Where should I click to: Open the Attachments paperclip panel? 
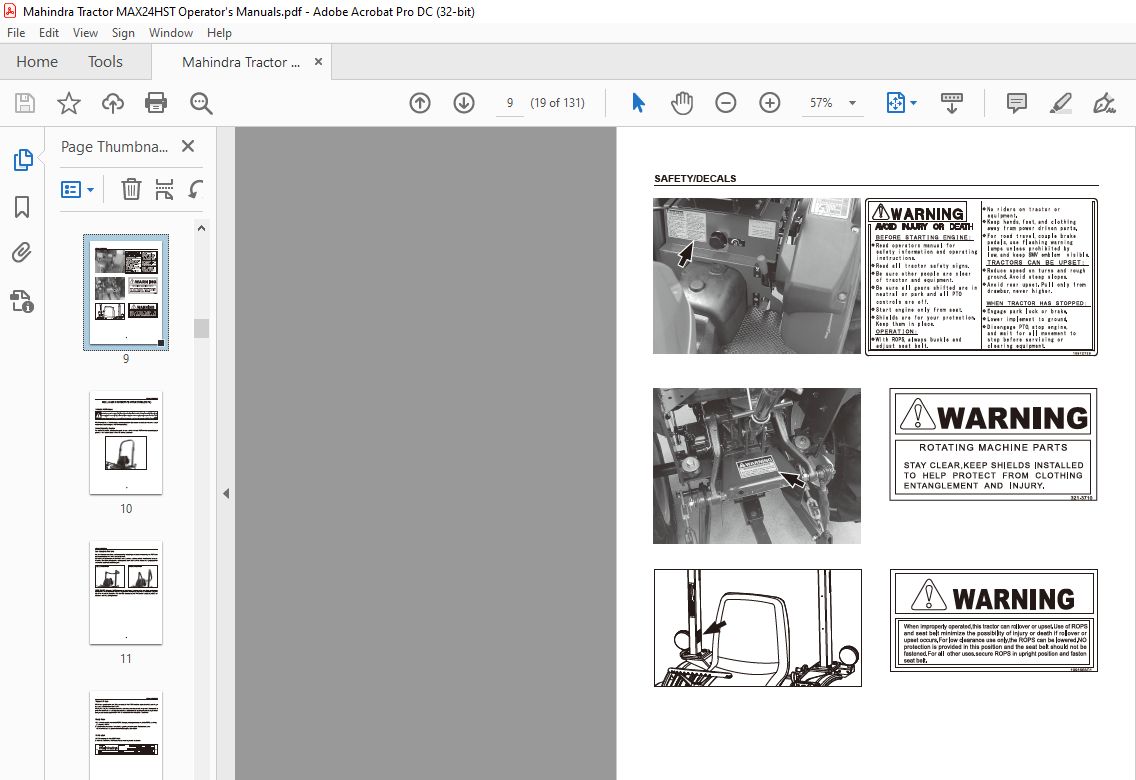point(22,253)
